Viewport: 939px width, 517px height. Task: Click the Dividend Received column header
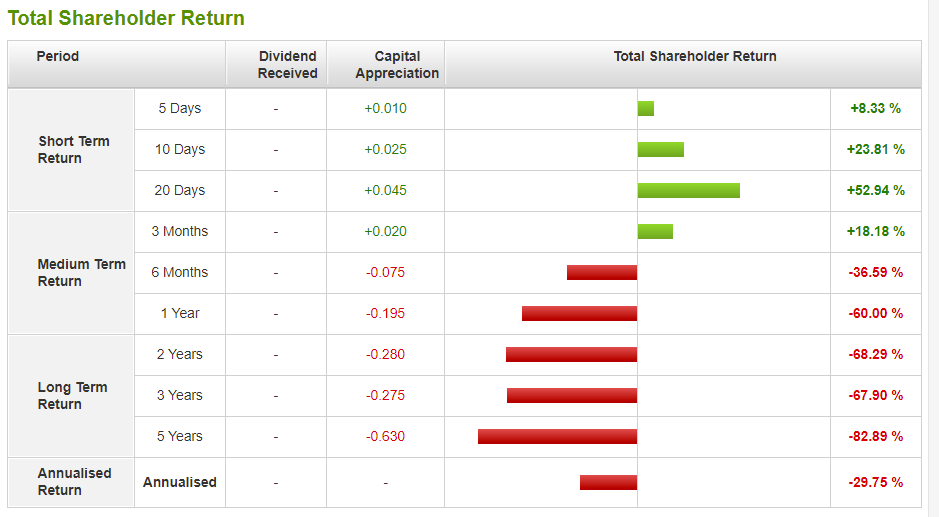[276, 64]
